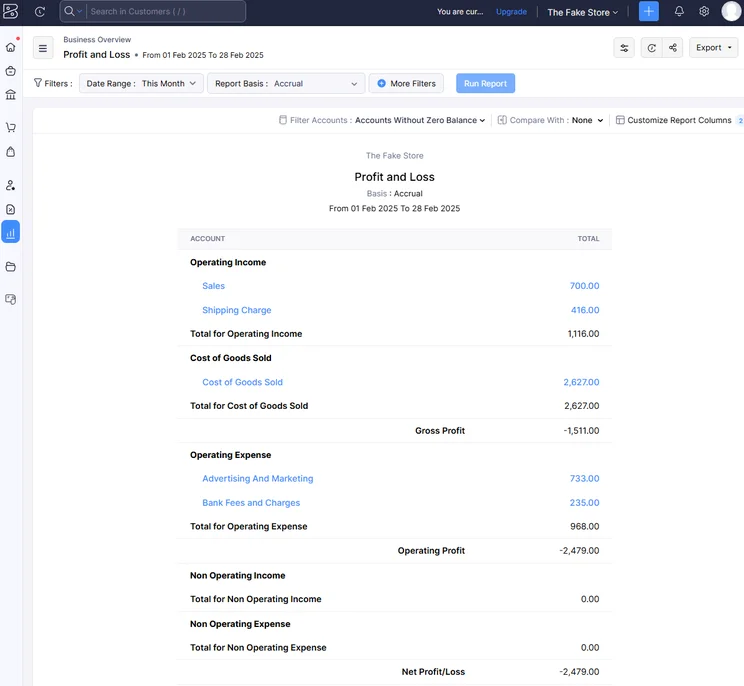This screenshot has width=744, height=686.
Task: Open the Documents folder icon in sidebar
Action: coord(10,267)
